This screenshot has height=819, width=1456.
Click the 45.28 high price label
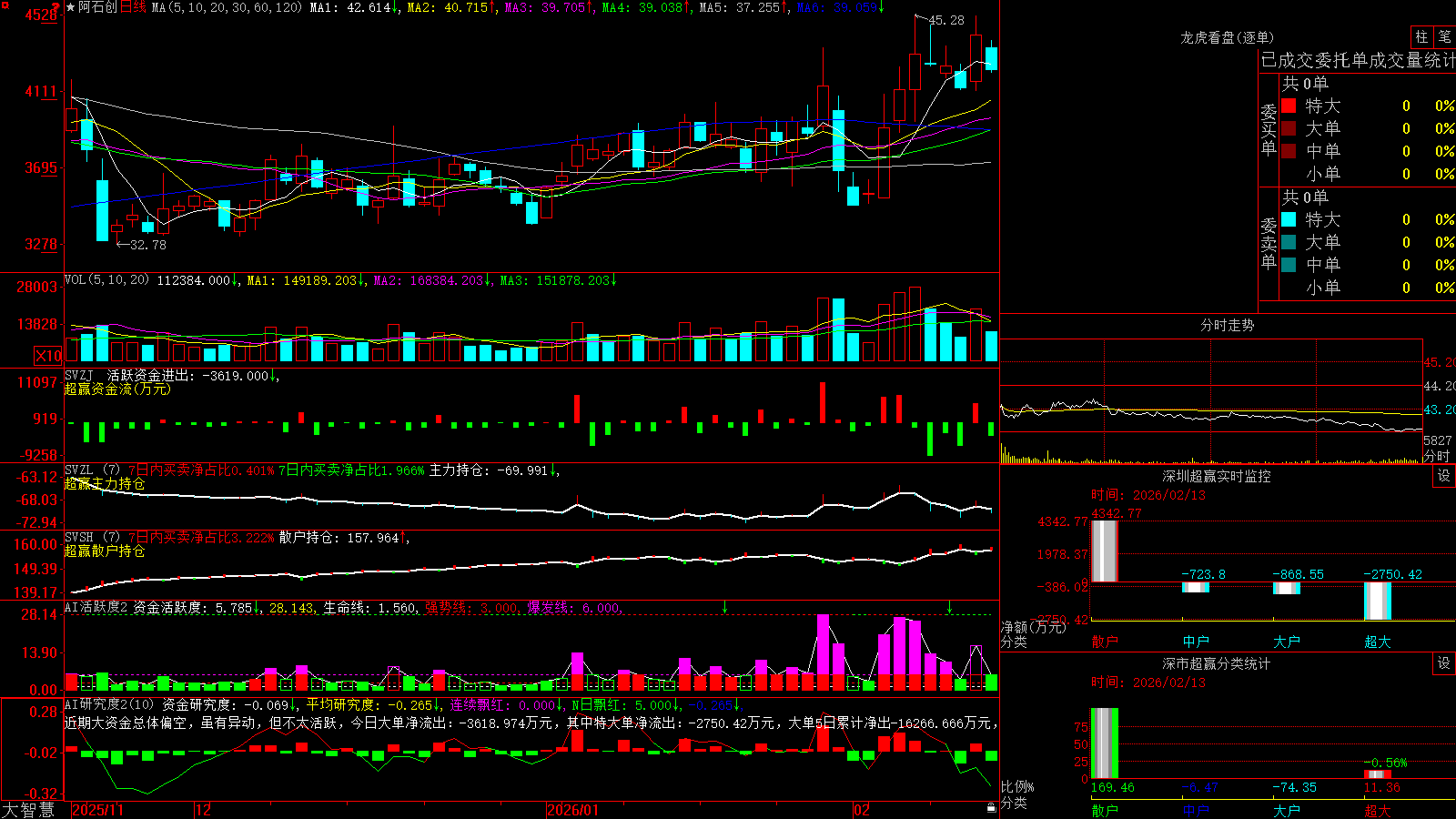coord(946,20)
